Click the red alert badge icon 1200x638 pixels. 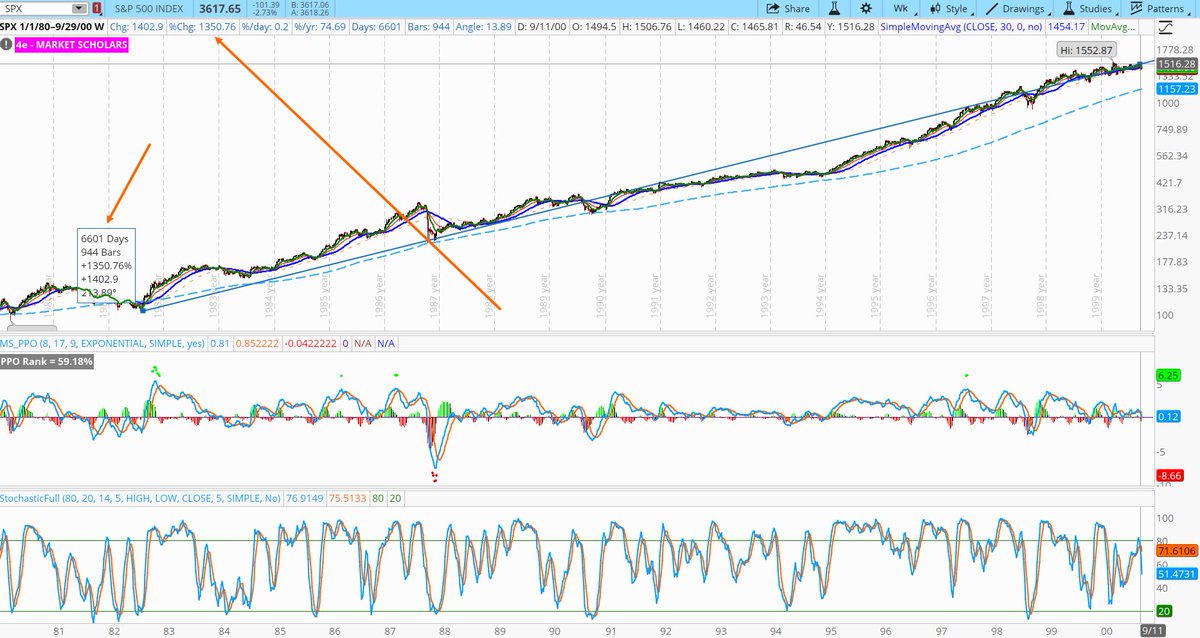(x=97, y=9)
